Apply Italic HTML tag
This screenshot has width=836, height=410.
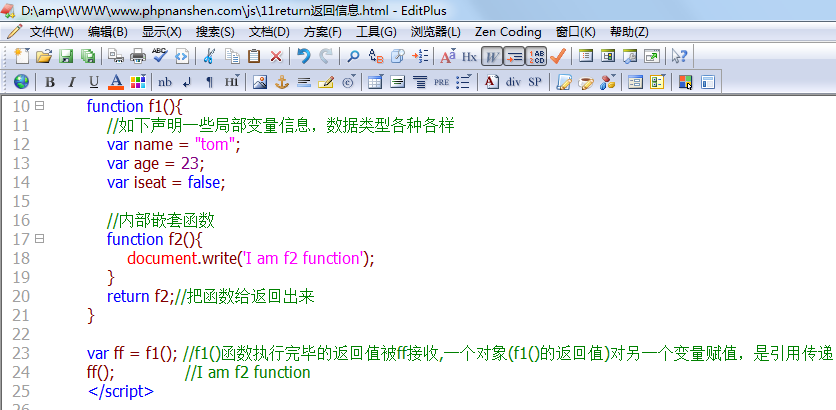[x=72, y=82]
